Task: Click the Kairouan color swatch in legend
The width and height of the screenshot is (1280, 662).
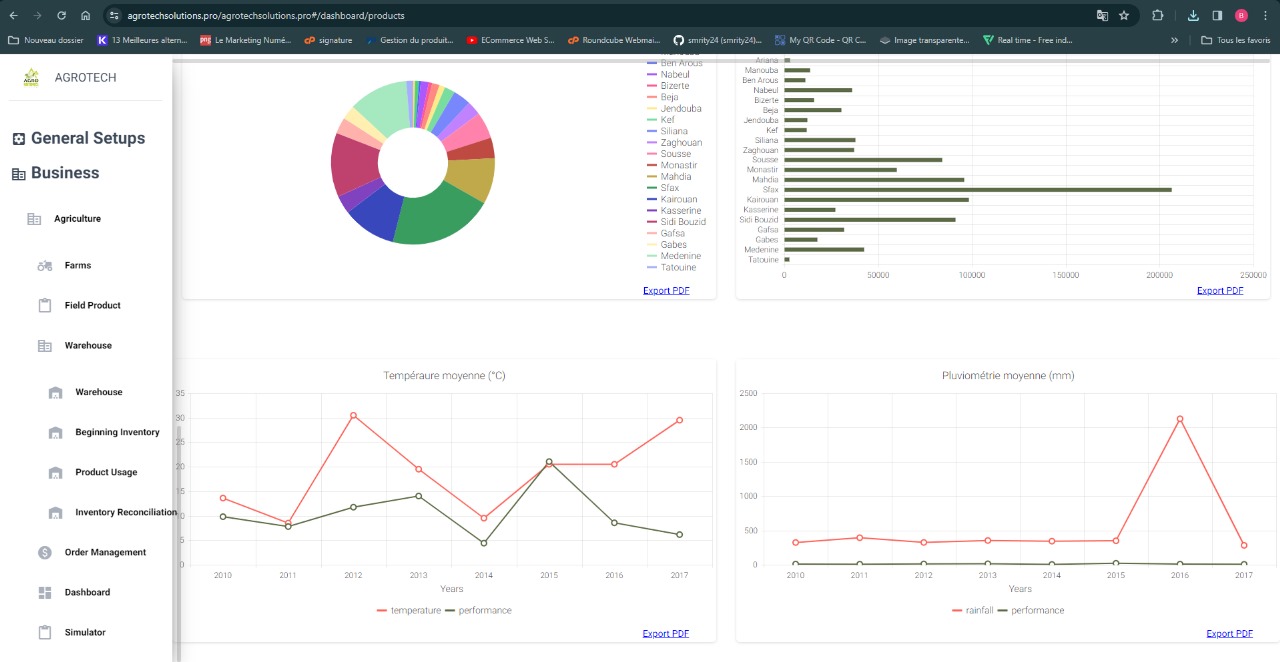Action: pyautogui.click(x=652, y=200)
